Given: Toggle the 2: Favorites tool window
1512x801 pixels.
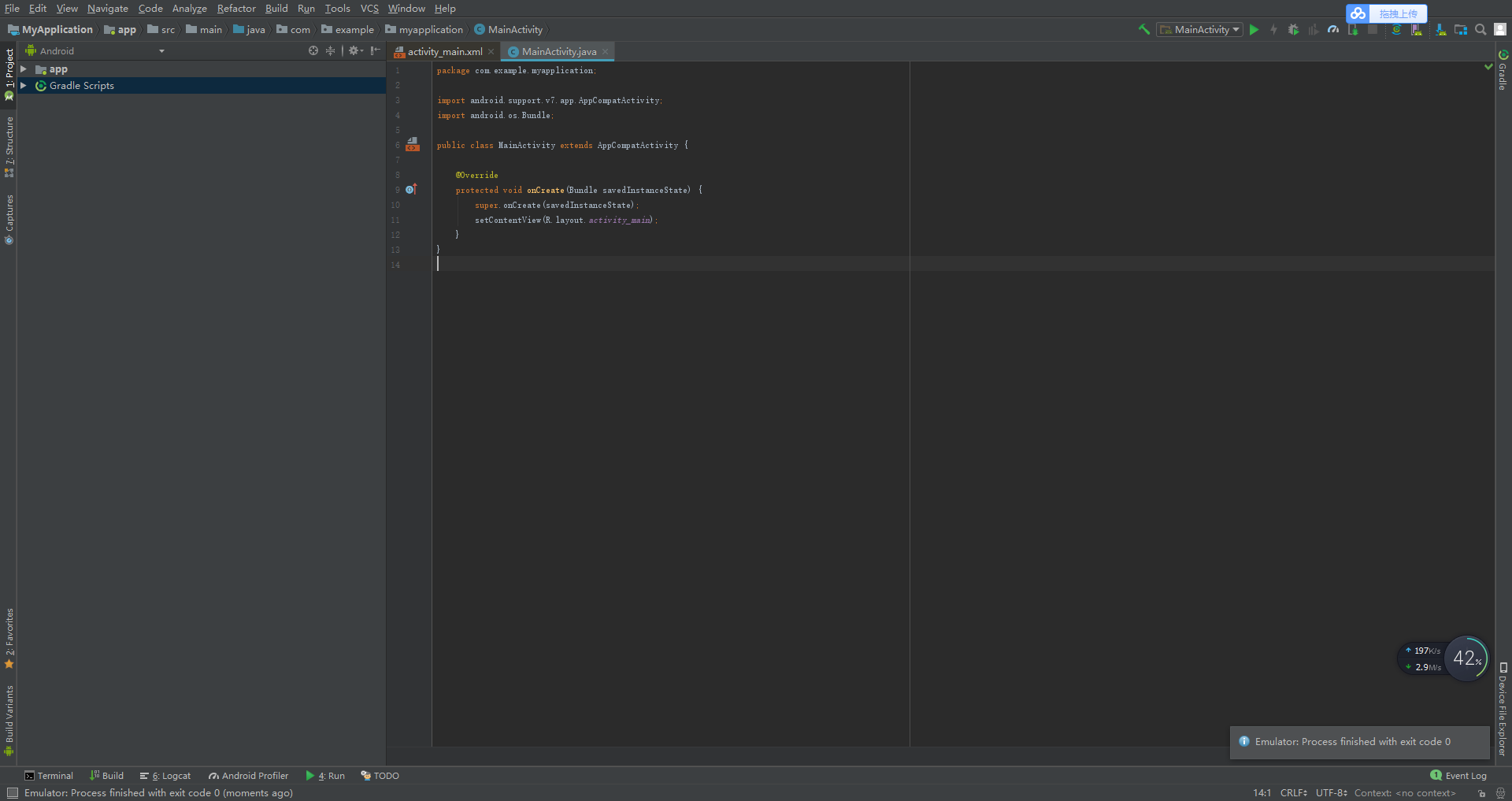Looking at the screenshot, I should click(9, 638).
